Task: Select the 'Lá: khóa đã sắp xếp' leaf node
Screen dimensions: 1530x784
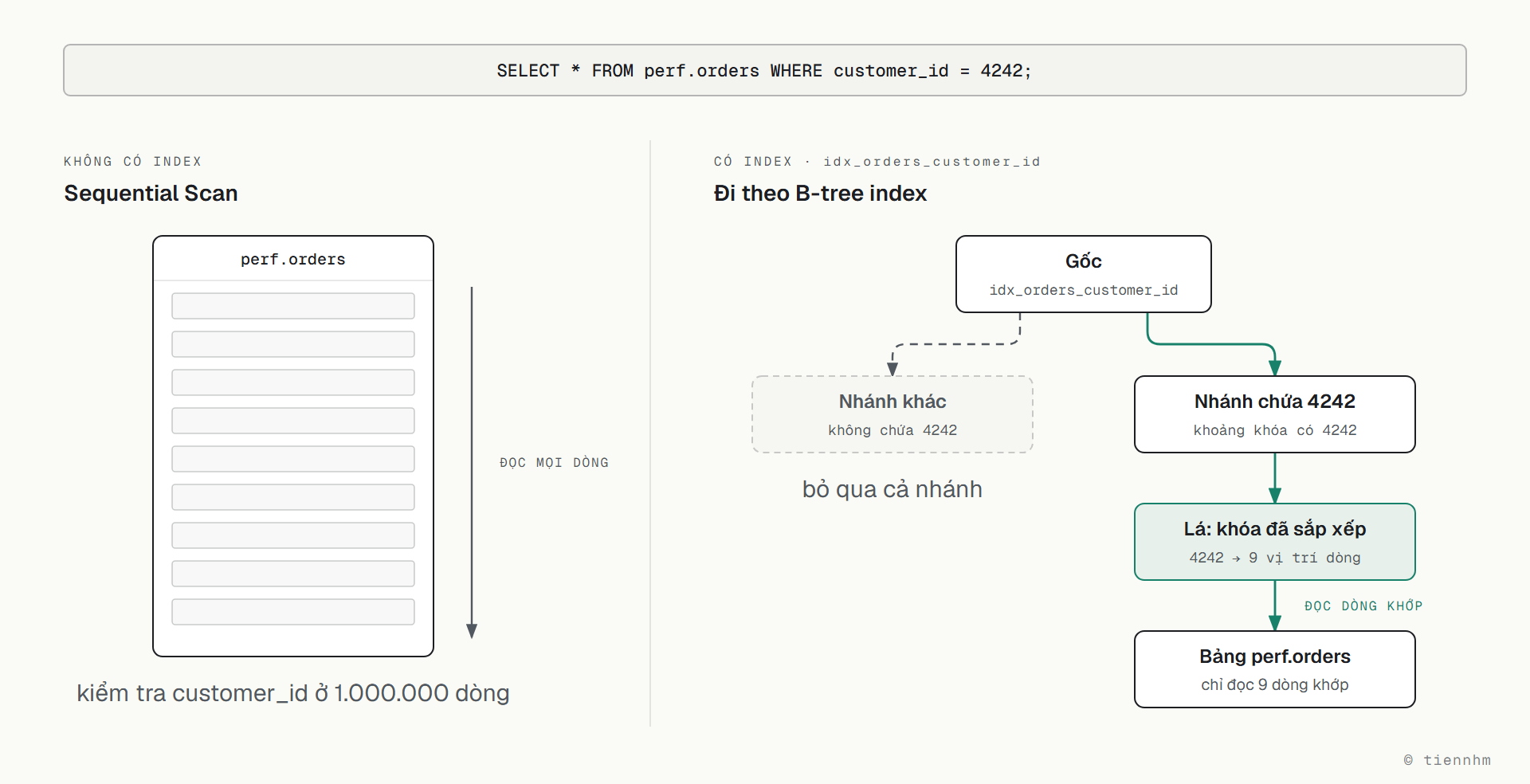Action: click(1275, 542)
